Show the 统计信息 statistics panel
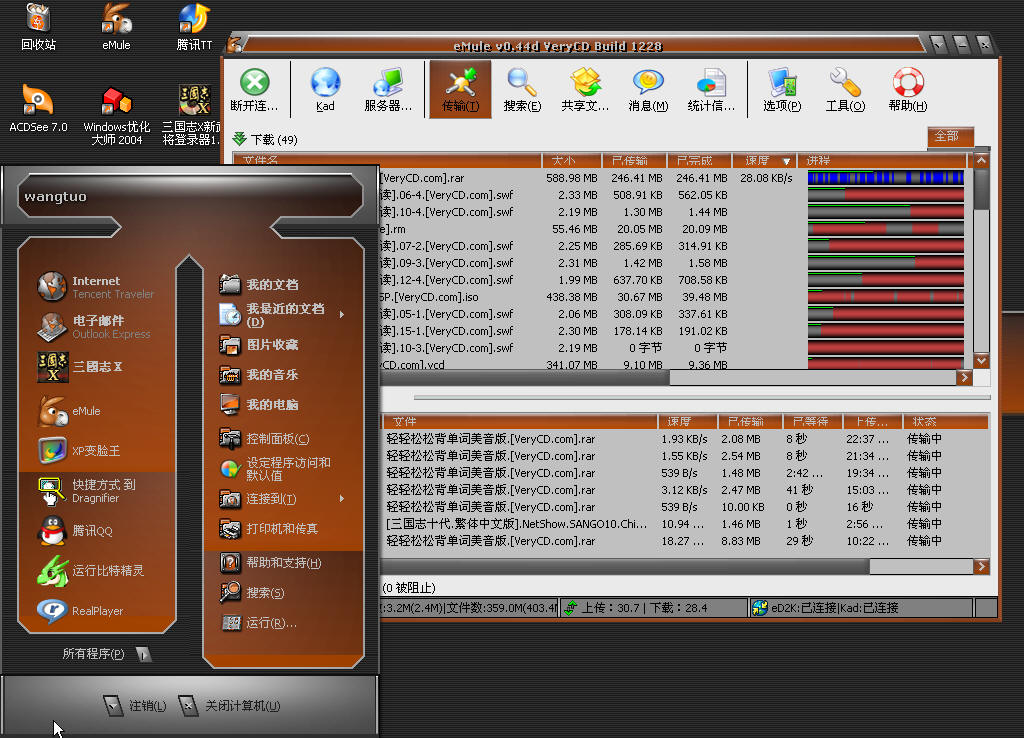This screenshot has width=1024, height=738. (x=711, y=89)
